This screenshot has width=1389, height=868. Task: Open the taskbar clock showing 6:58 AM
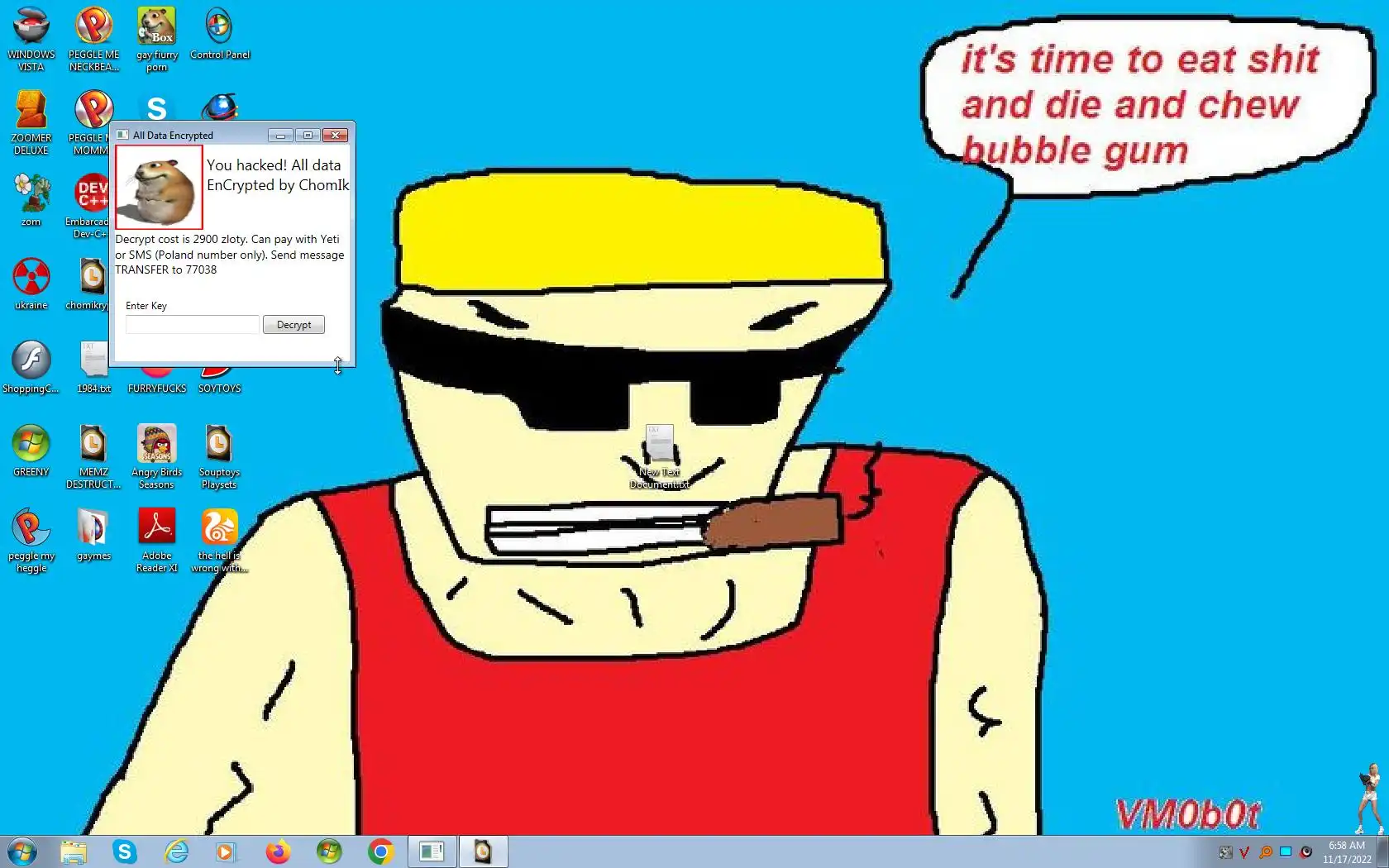tap(1347, 852)
